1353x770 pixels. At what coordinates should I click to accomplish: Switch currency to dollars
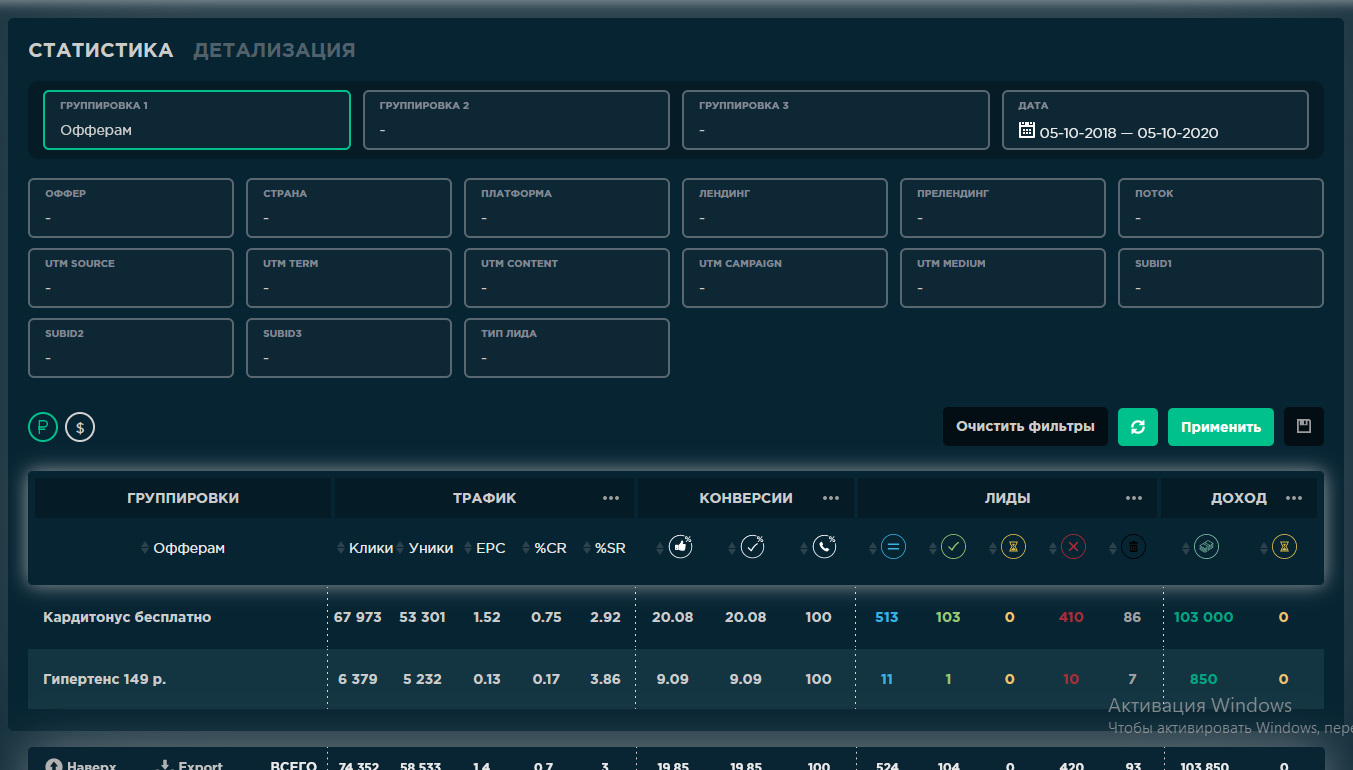[80, 428]
